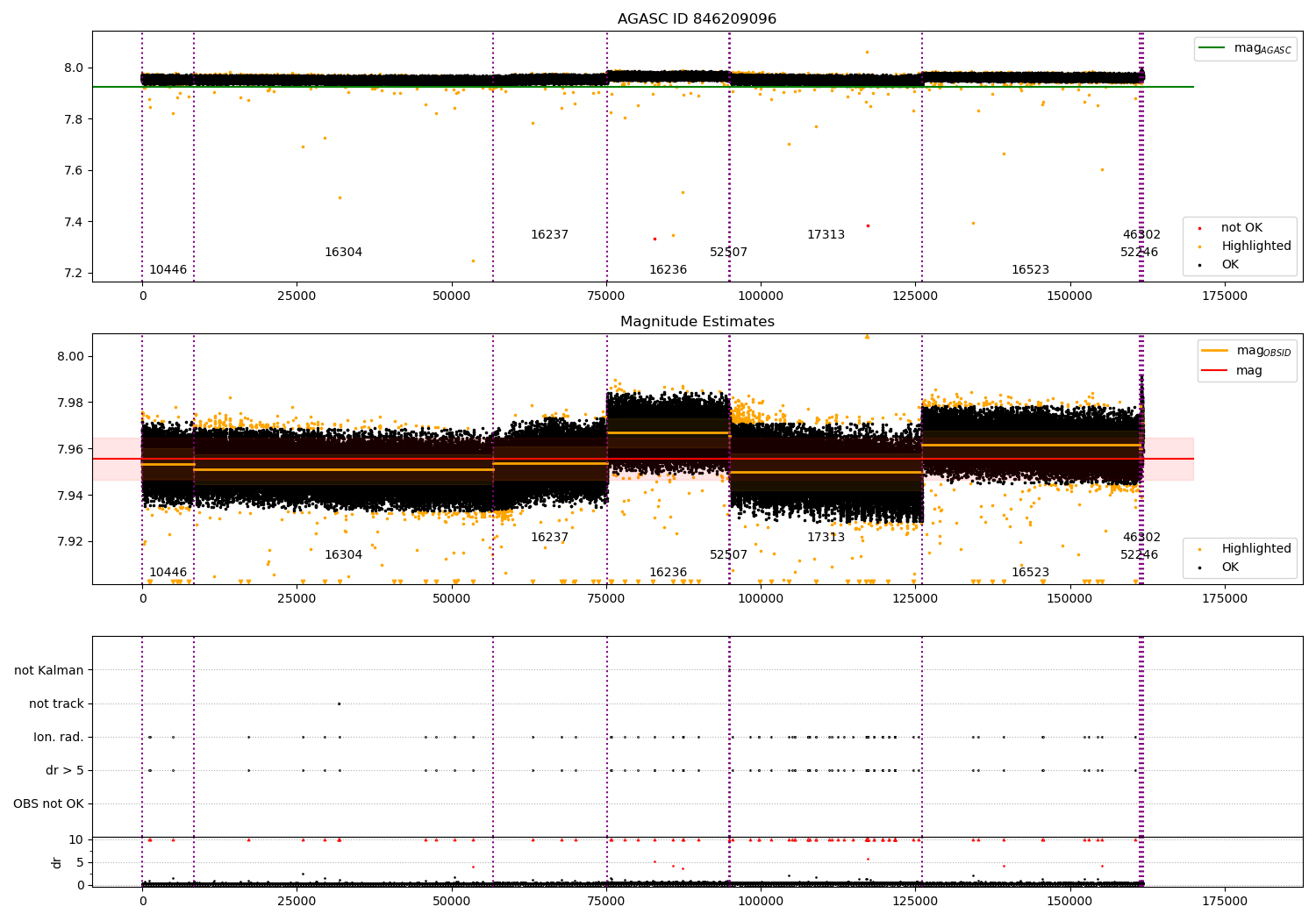Click x-axis tick 75000 in the flags plot
Screen dimensions: 1316x921
pyautogui.click(x=606, y=902)
